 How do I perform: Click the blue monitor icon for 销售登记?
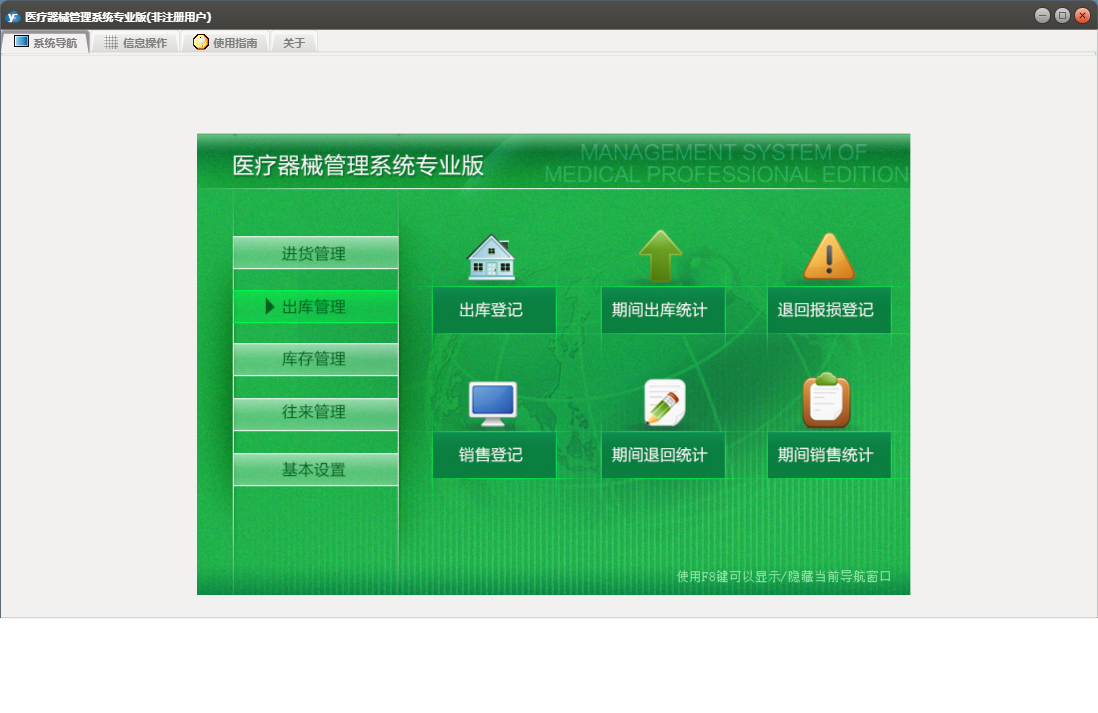(492, 403)
